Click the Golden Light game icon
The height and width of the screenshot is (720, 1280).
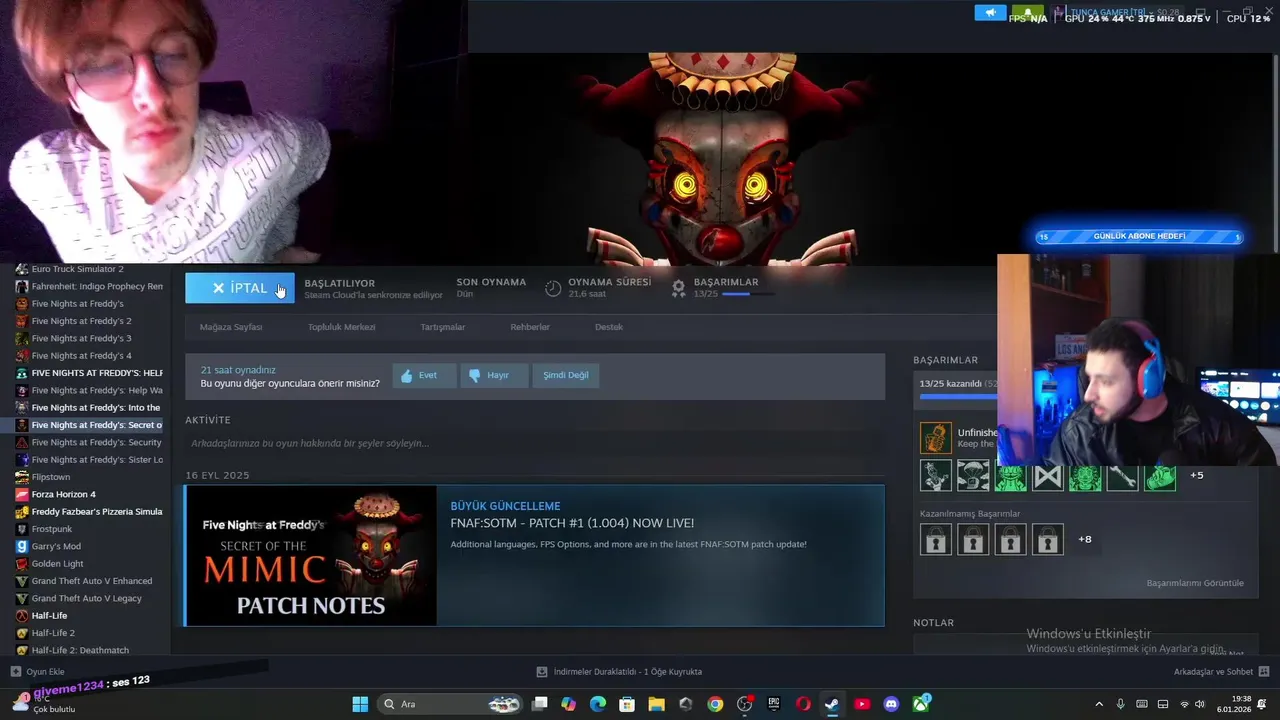[x=22, y=563]
